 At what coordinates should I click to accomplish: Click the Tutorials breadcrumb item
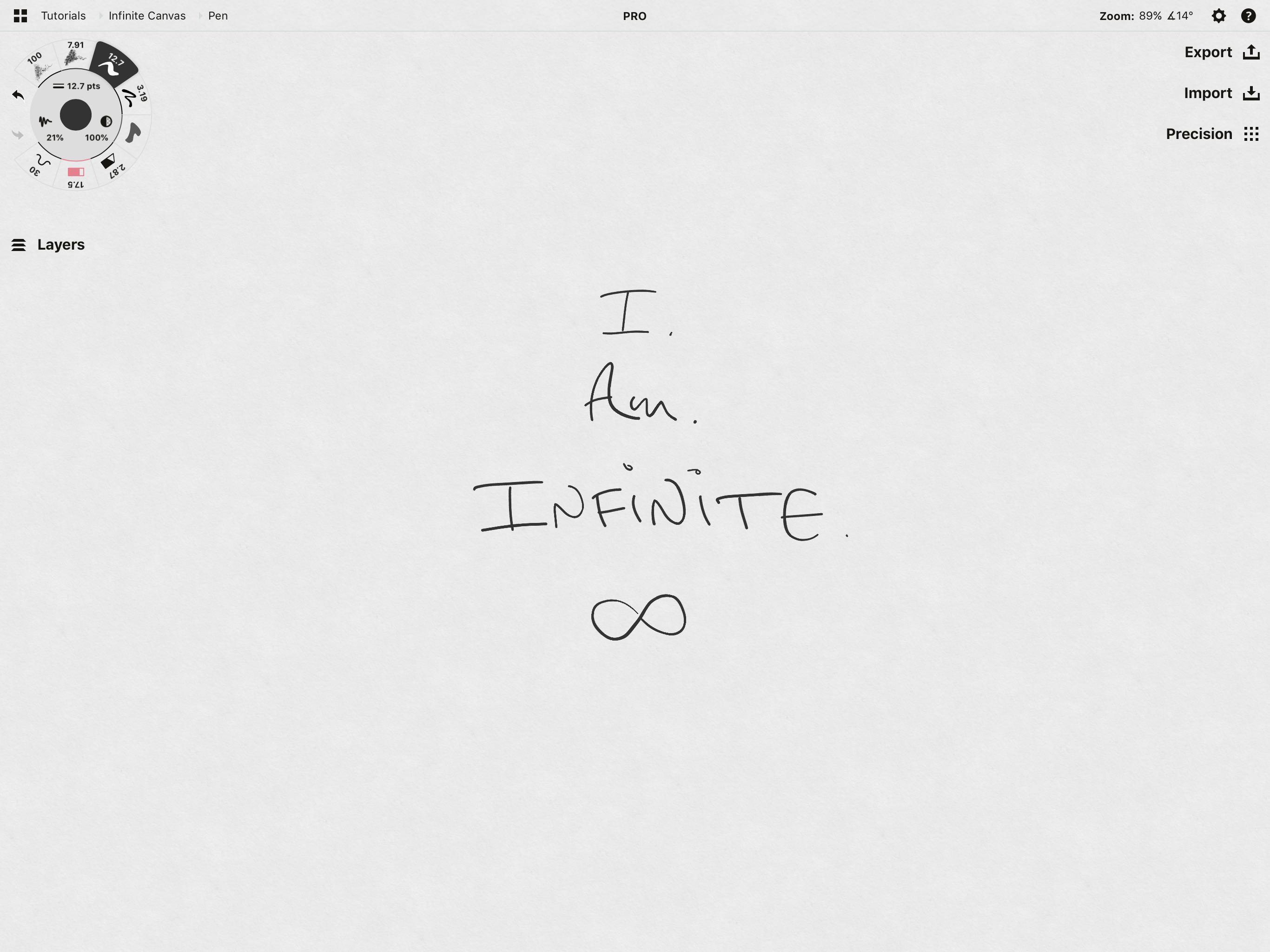click(x=63, y=15)
